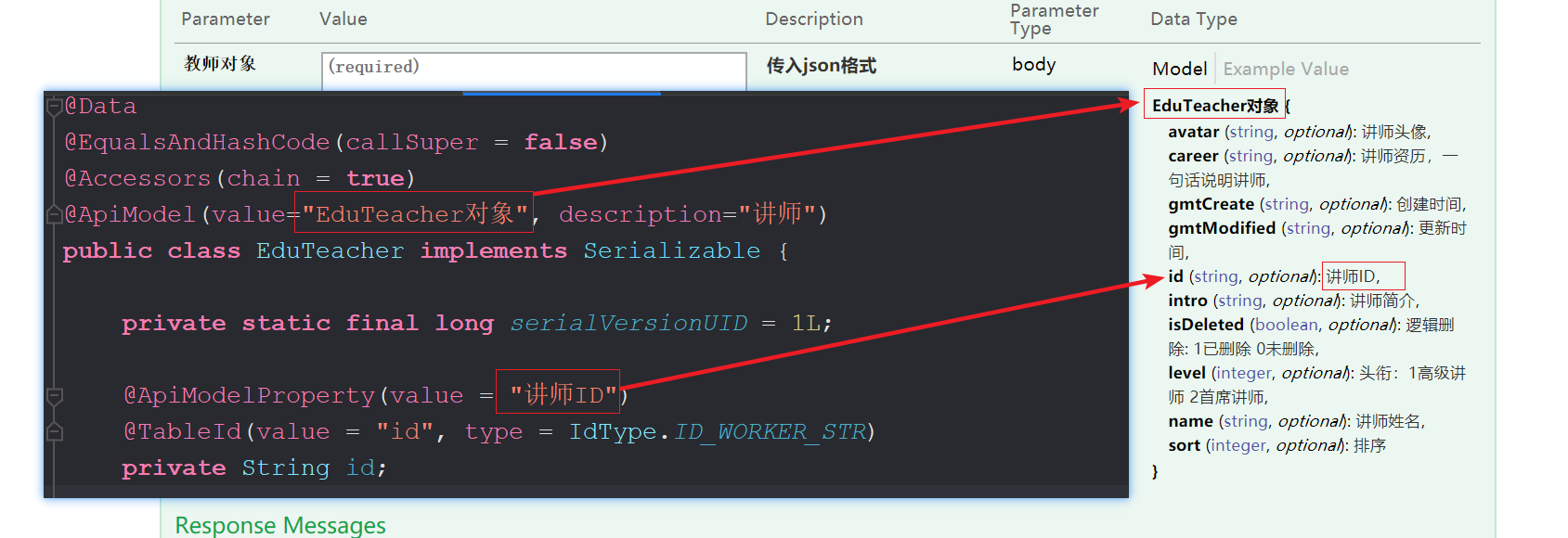1568x538 pixels.
Task: Select the EduTeacher对象 model heading
Action: pyautogui.click(x=1215, y=106)
